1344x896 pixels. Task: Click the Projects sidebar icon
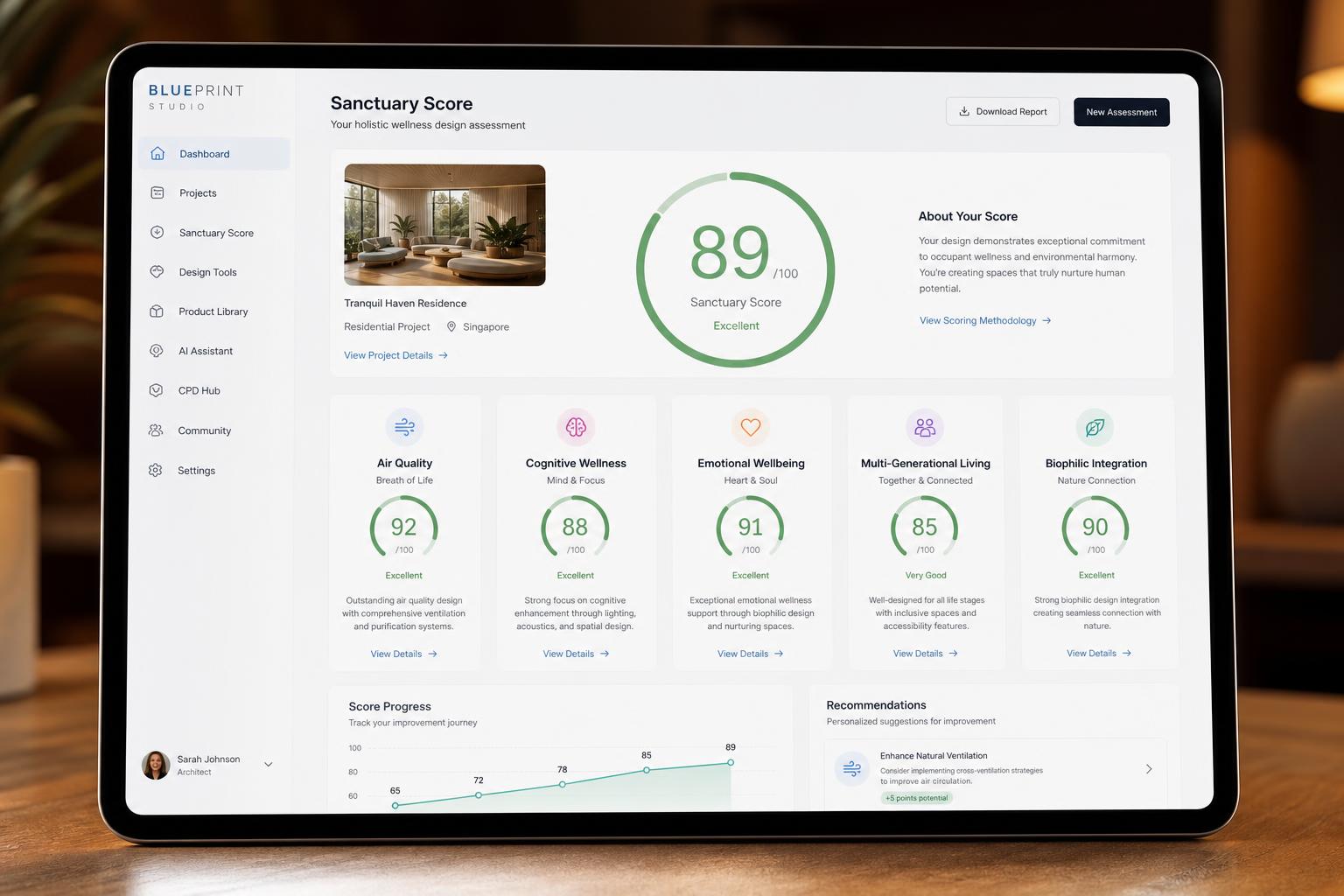tap(157, 192)
